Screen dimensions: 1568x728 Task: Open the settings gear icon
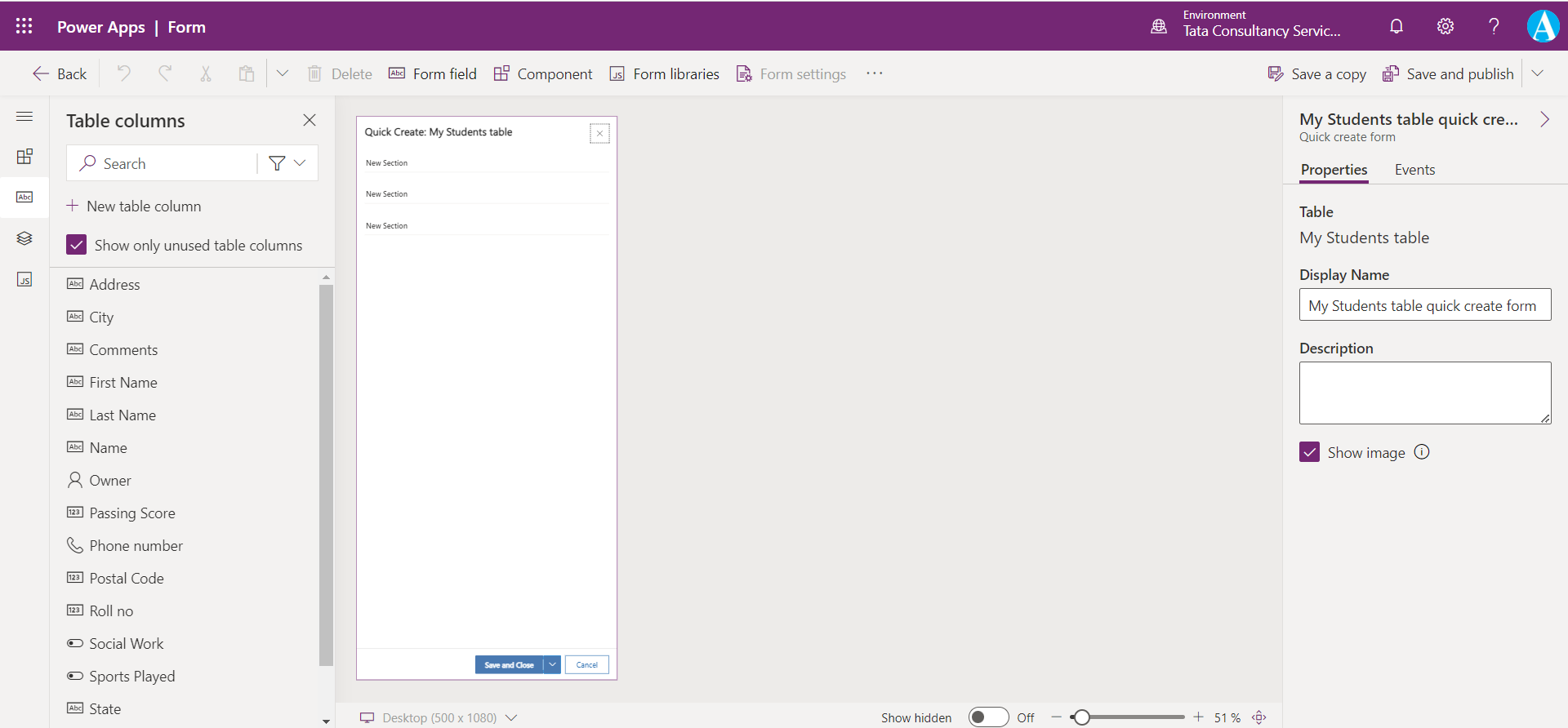[x=1445, y=26]
